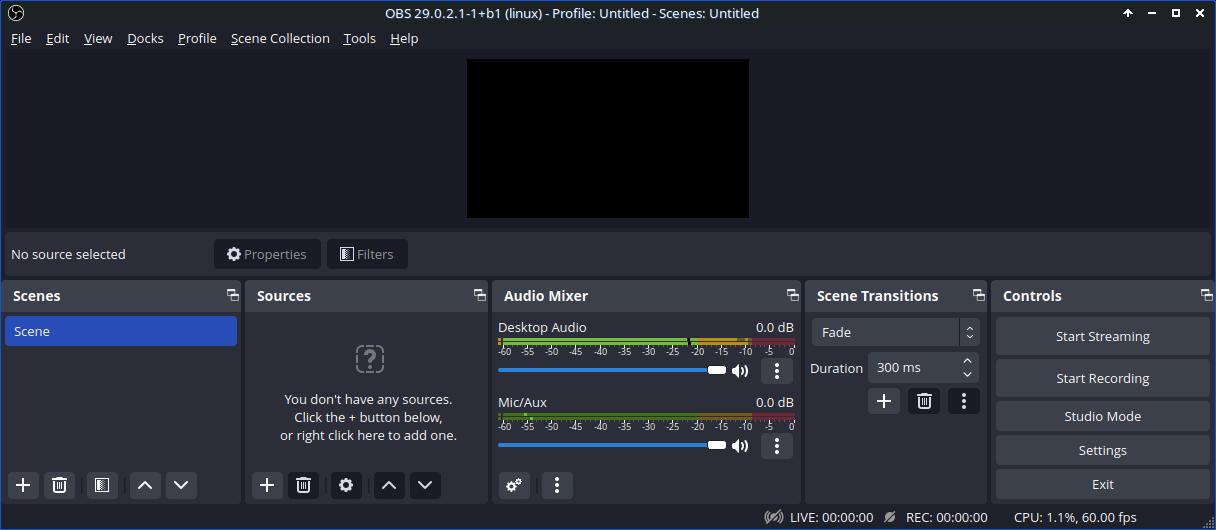The width and height of the screenshot is (1216, 530).
Task: Float the Controls dock icon
Action: coord(1206,295)
